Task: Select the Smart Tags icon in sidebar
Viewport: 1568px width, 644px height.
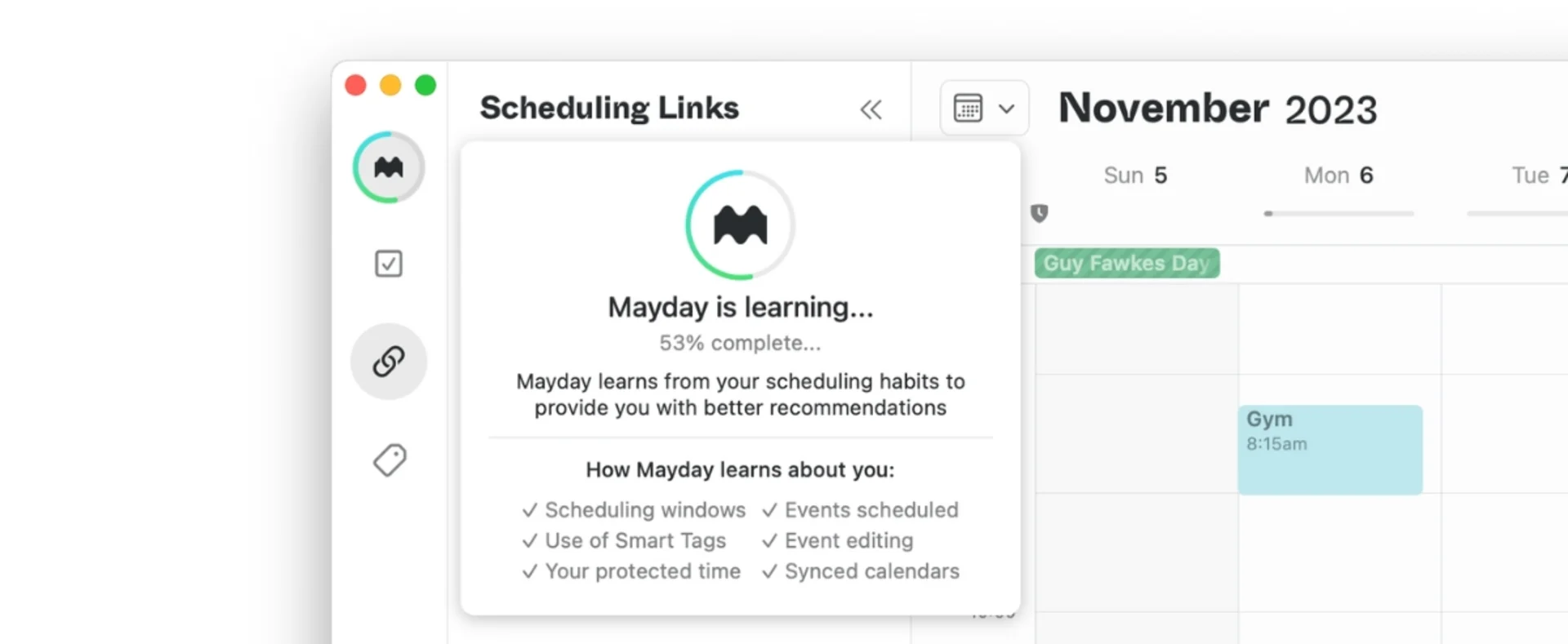Action: (x=388, y=460)
